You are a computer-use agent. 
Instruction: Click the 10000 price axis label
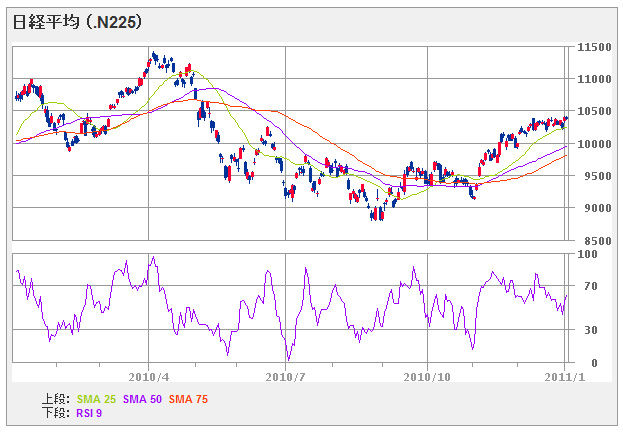[x=594, y=144]
